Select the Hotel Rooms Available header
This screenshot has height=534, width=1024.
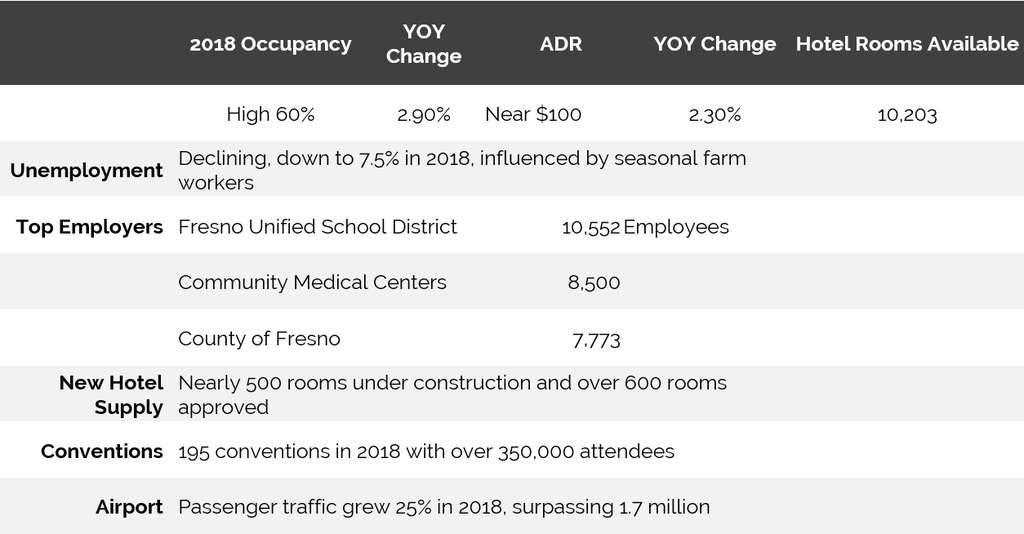coord(907,44)
